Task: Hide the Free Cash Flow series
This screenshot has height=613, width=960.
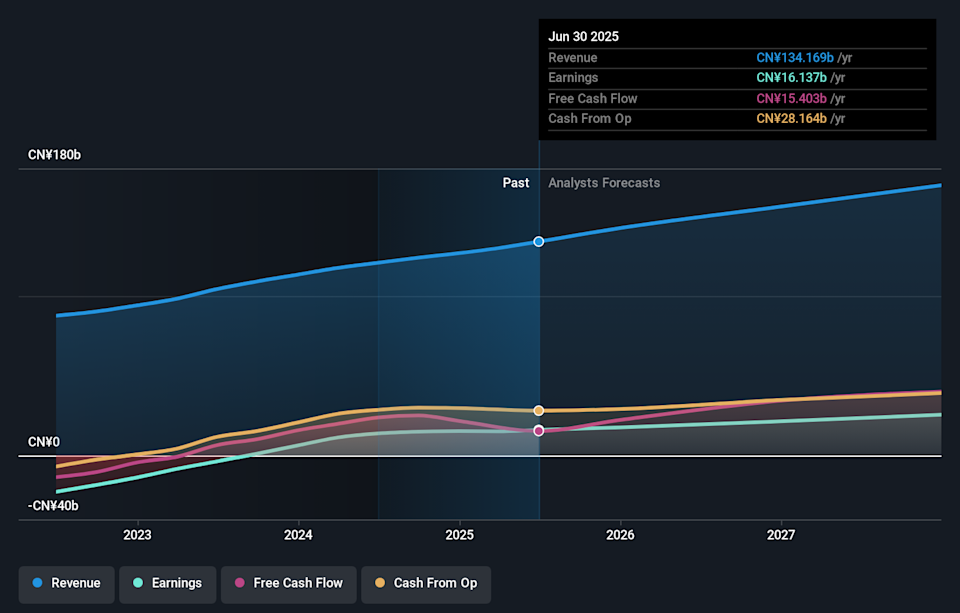Action: (x=287, y=583)
